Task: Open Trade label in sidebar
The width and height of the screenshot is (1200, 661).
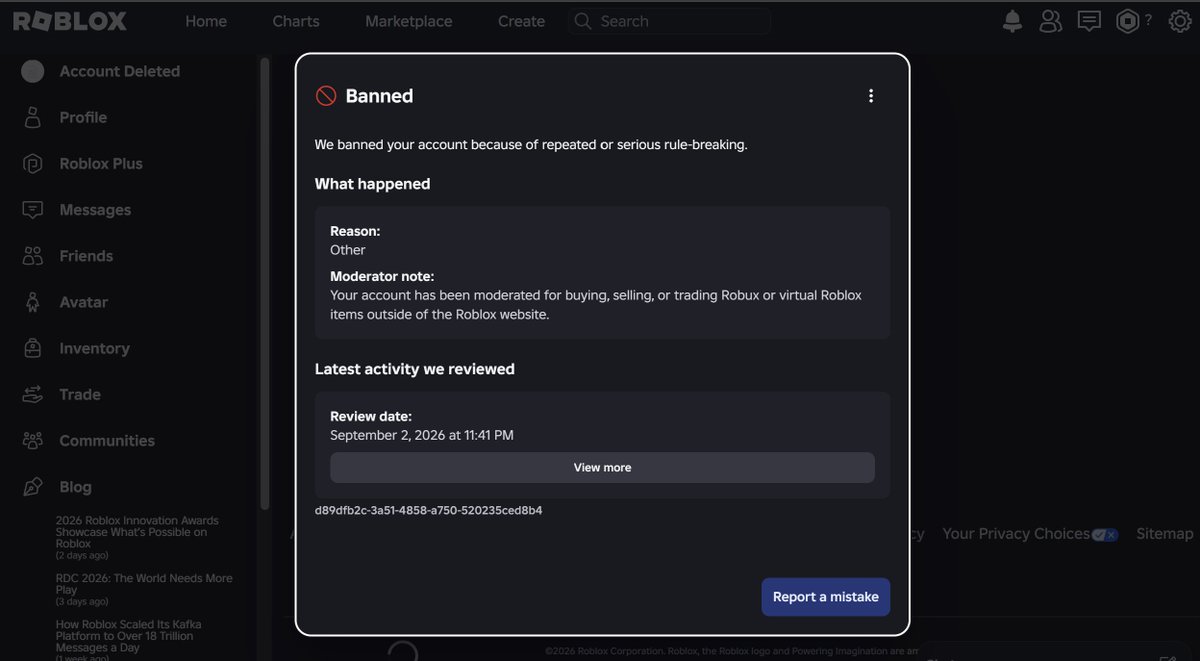Action: [x=80, y=394]
